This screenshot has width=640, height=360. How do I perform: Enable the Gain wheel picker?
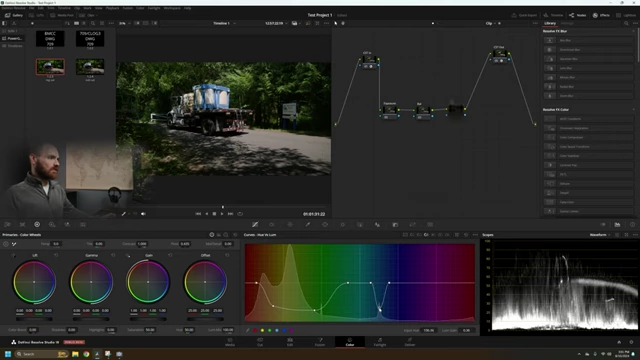(x=128, y=255)
